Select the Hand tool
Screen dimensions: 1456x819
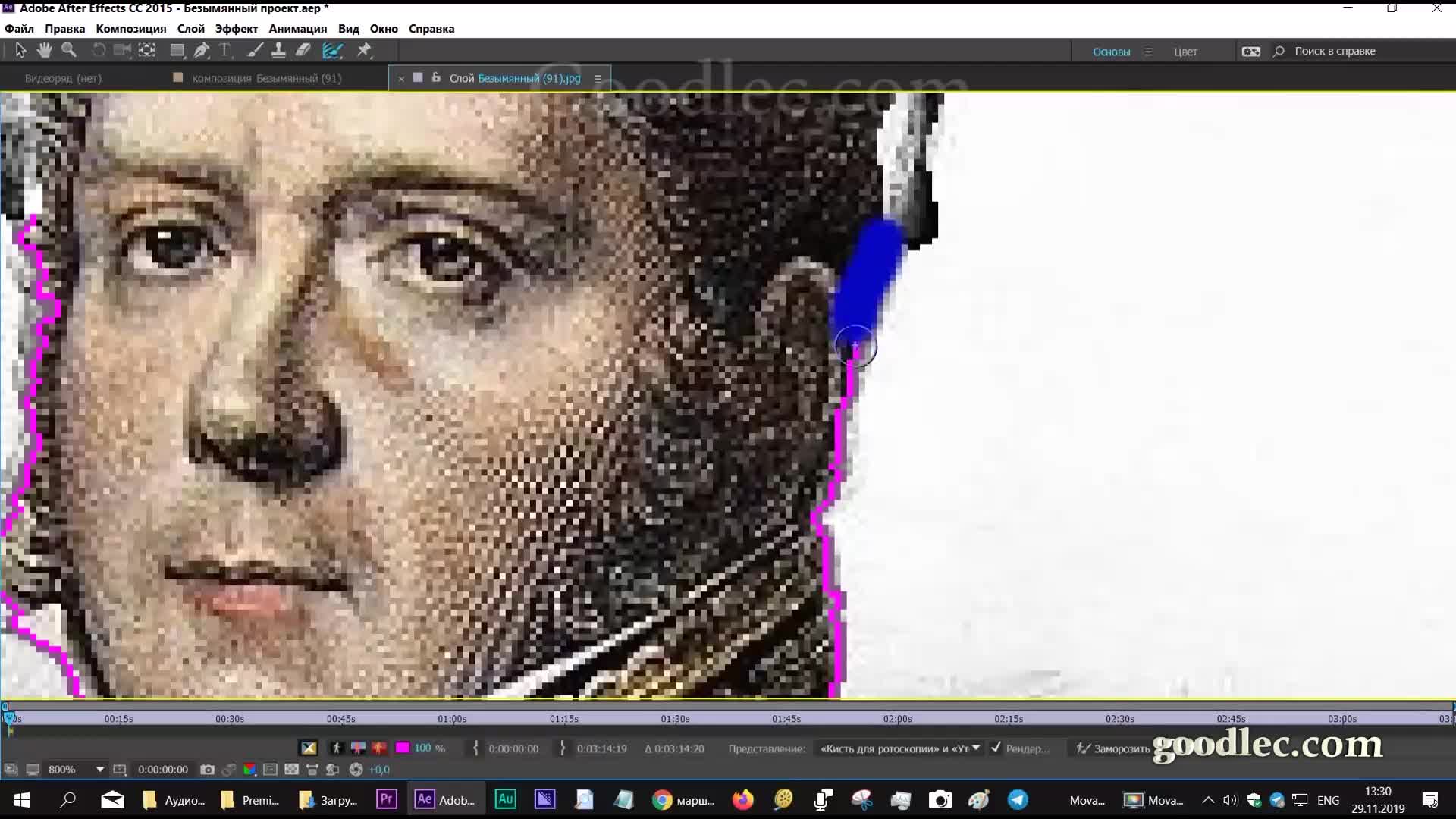[x=44, y=50]
